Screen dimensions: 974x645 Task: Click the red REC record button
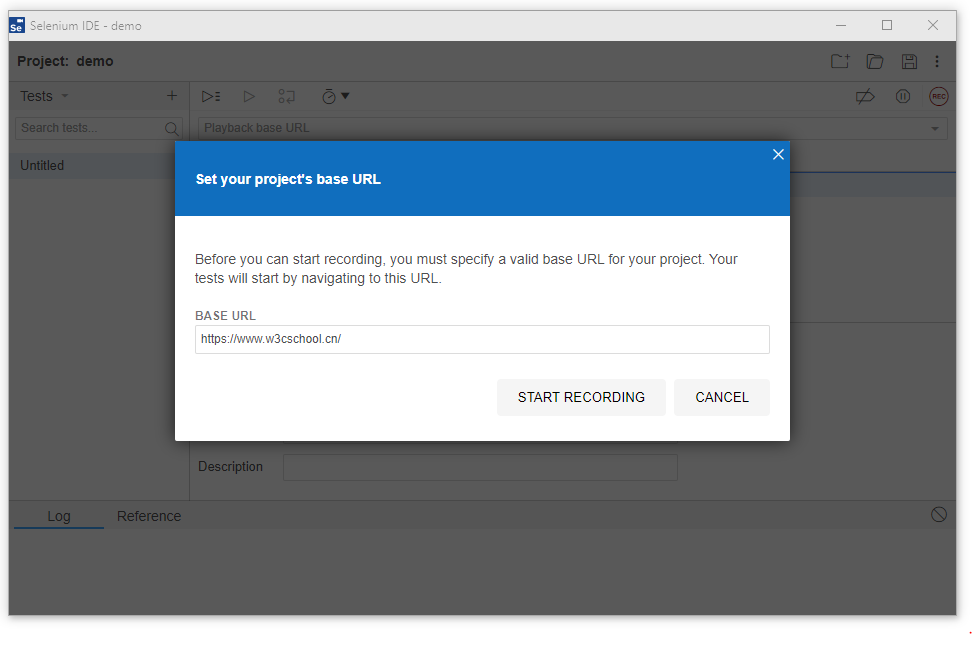tap(938, 96)
